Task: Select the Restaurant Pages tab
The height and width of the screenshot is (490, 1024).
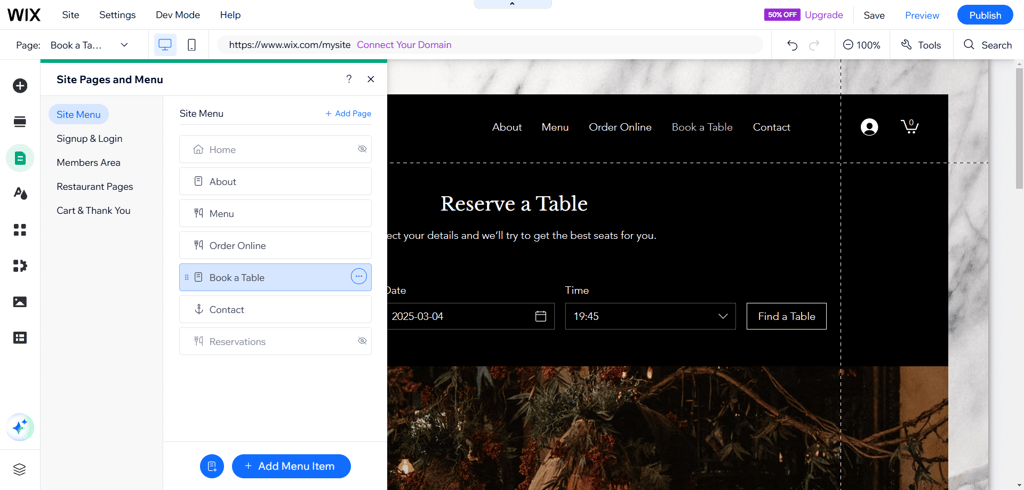Action: (95, 186)
